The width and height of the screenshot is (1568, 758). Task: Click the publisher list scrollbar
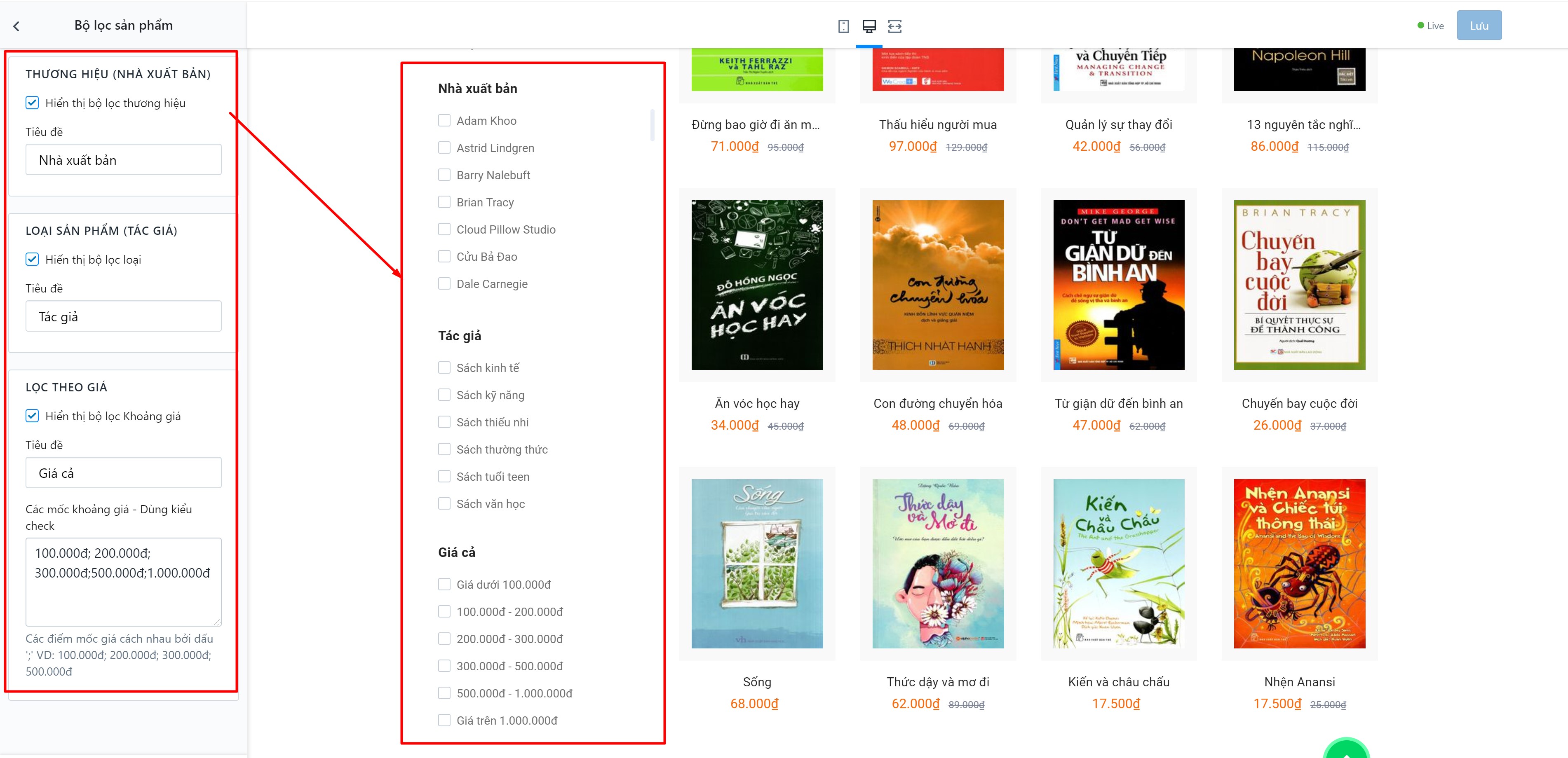[x=652, y=125]
